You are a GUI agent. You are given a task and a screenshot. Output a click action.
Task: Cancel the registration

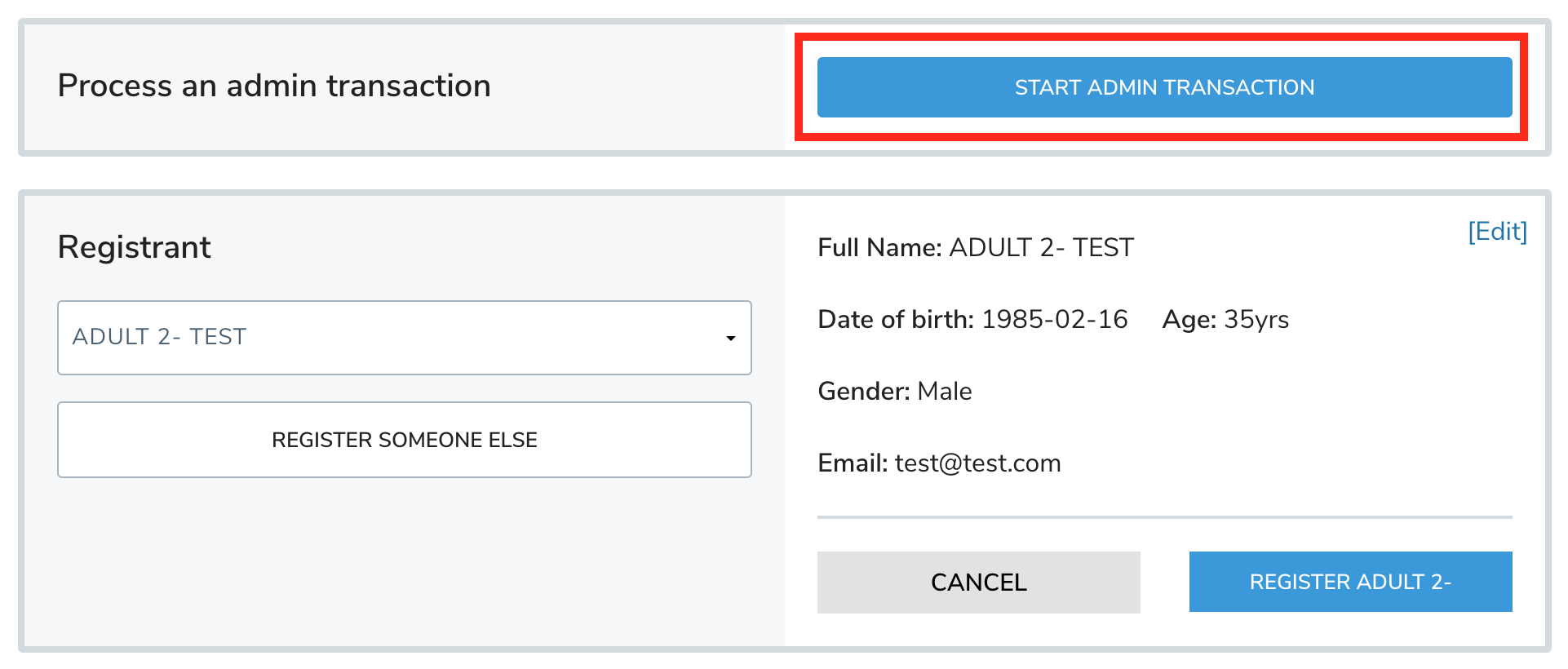978,583
